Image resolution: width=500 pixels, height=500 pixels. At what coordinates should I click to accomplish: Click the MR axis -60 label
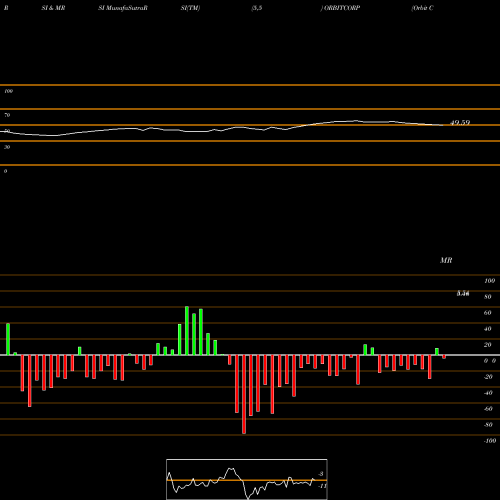(x=488, y=409)
